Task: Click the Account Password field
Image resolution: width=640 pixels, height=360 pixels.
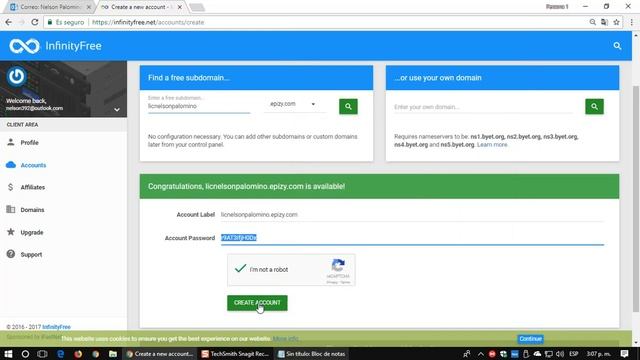Action: tap(412, 238)
